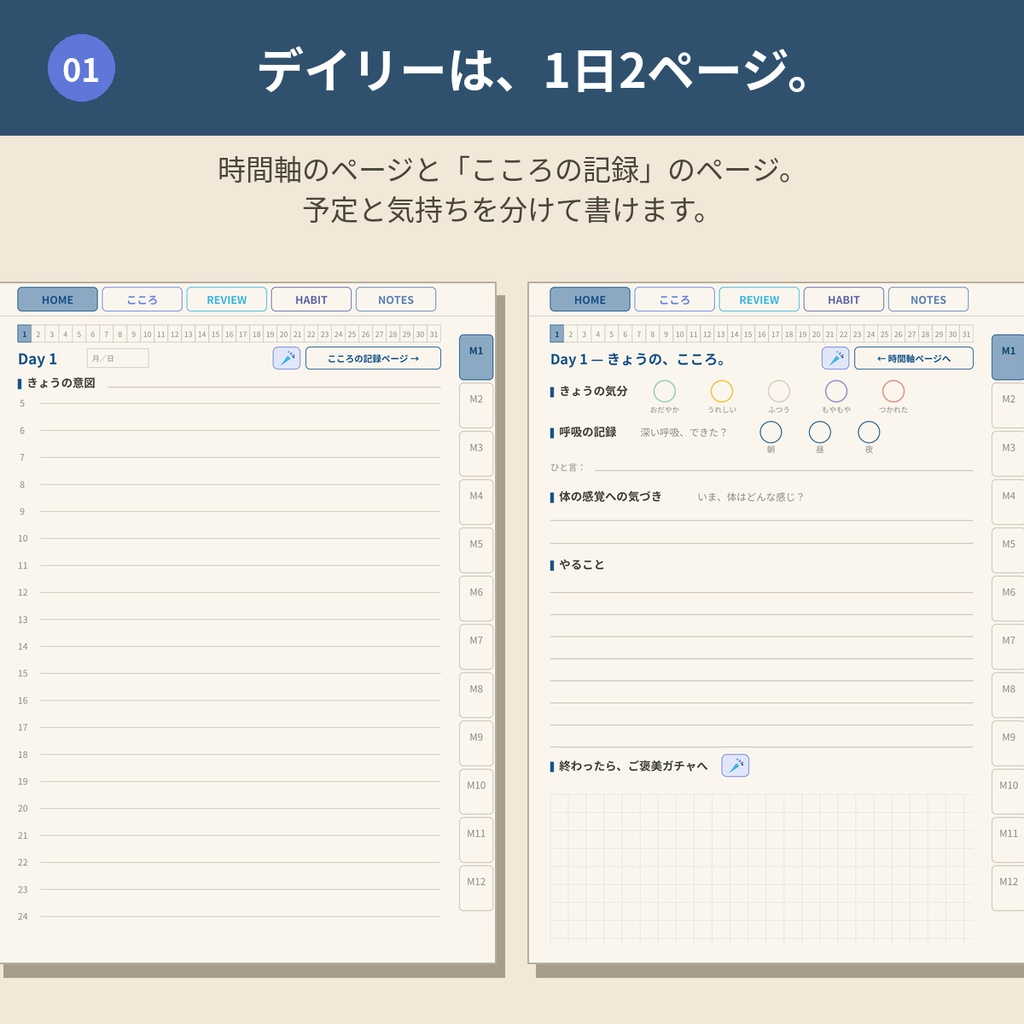Select the うれしい mood circle
Screen dimensions: 1024x1024
[x=722, y=391]
